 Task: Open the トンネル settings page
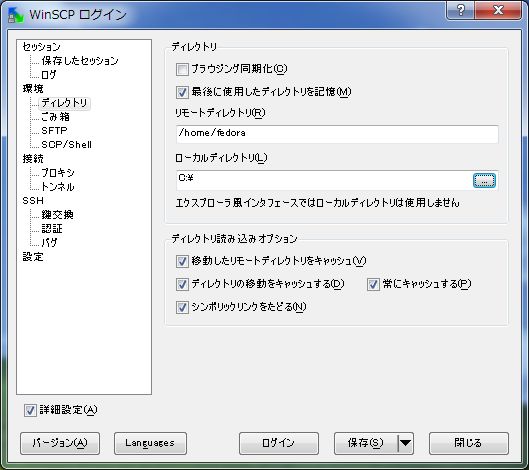[x=58, y=187]
